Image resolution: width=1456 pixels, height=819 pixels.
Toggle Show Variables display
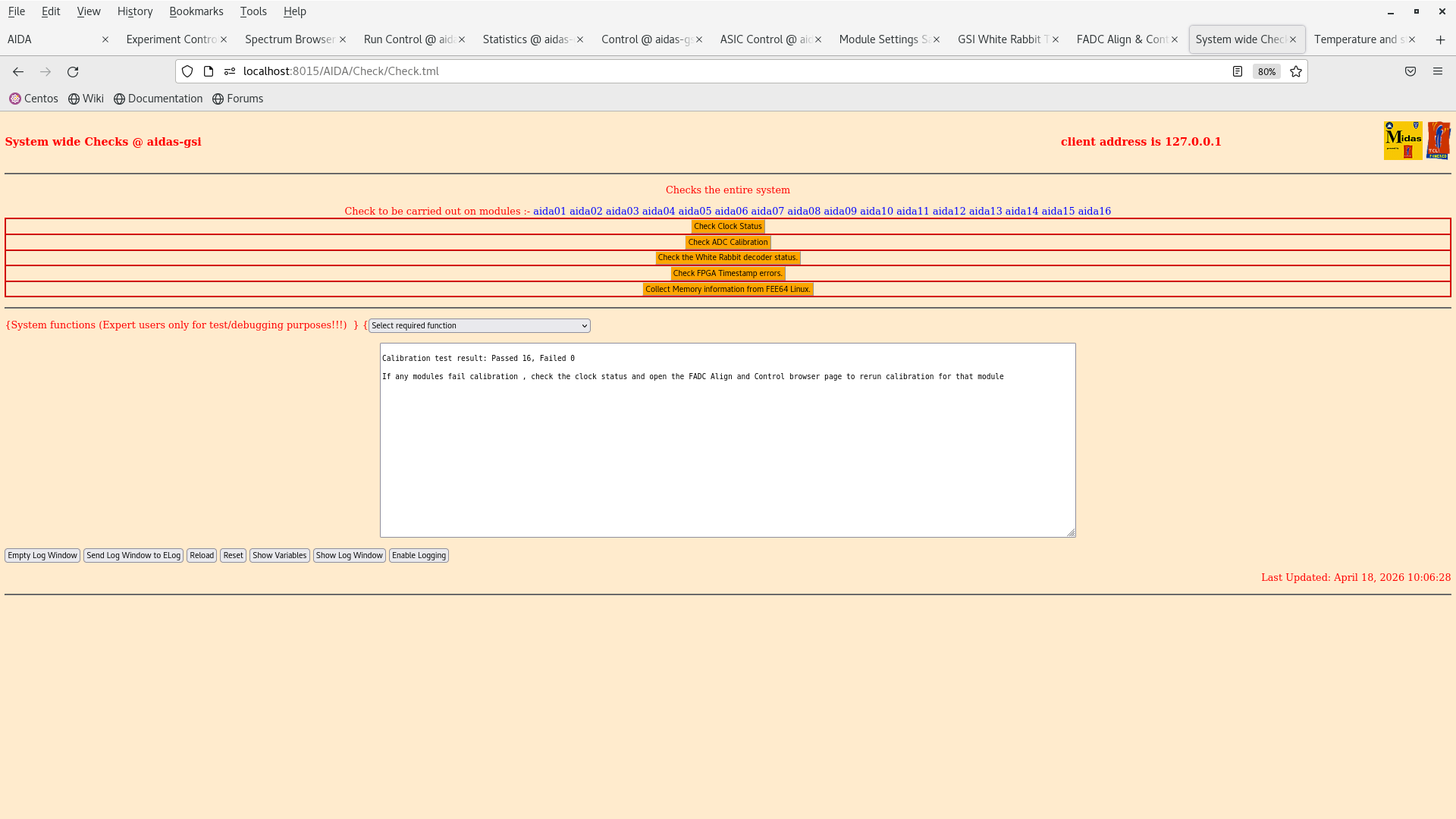(x=279, y=555)
